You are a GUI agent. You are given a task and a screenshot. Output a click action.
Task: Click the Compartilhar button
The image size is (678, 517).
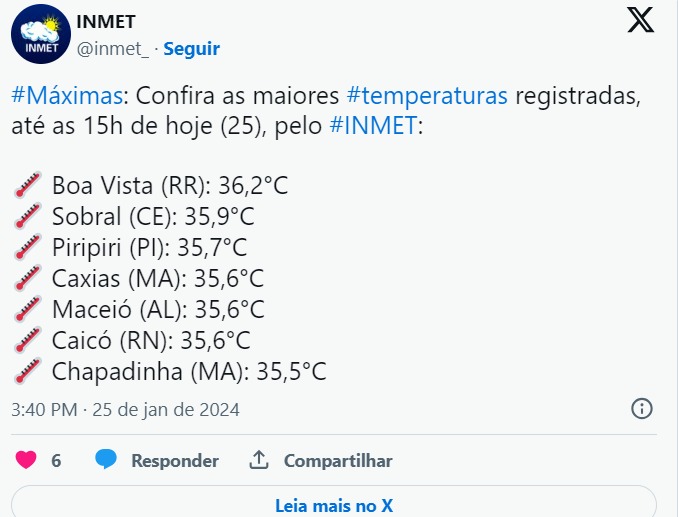(x=337, y=460)
